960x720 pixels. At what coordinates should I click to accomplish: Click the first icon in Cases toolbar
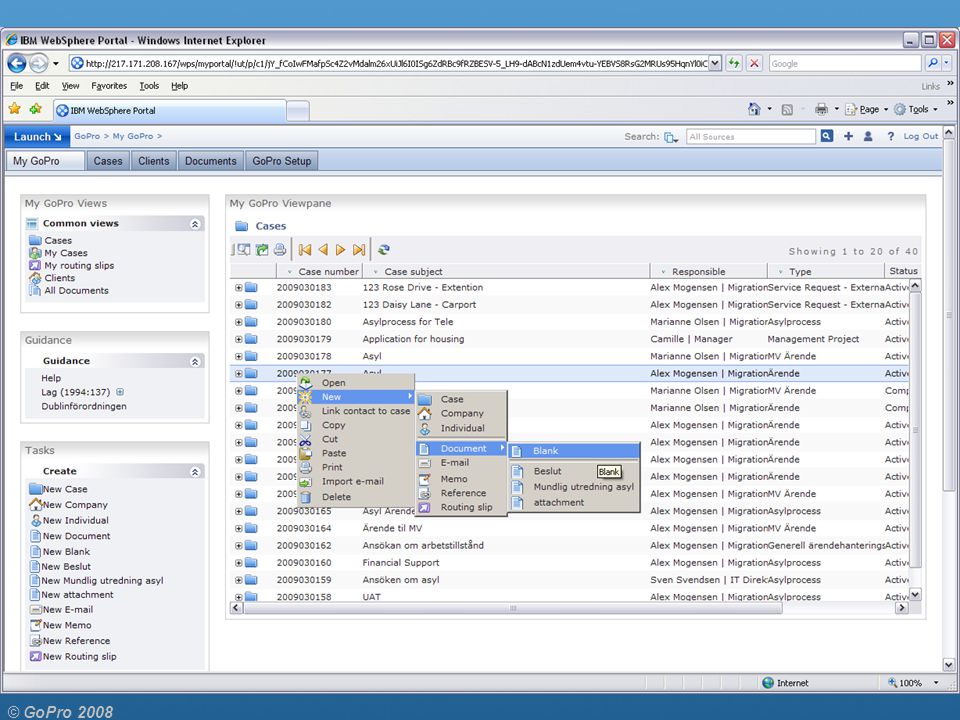click(x=243, y=249)
